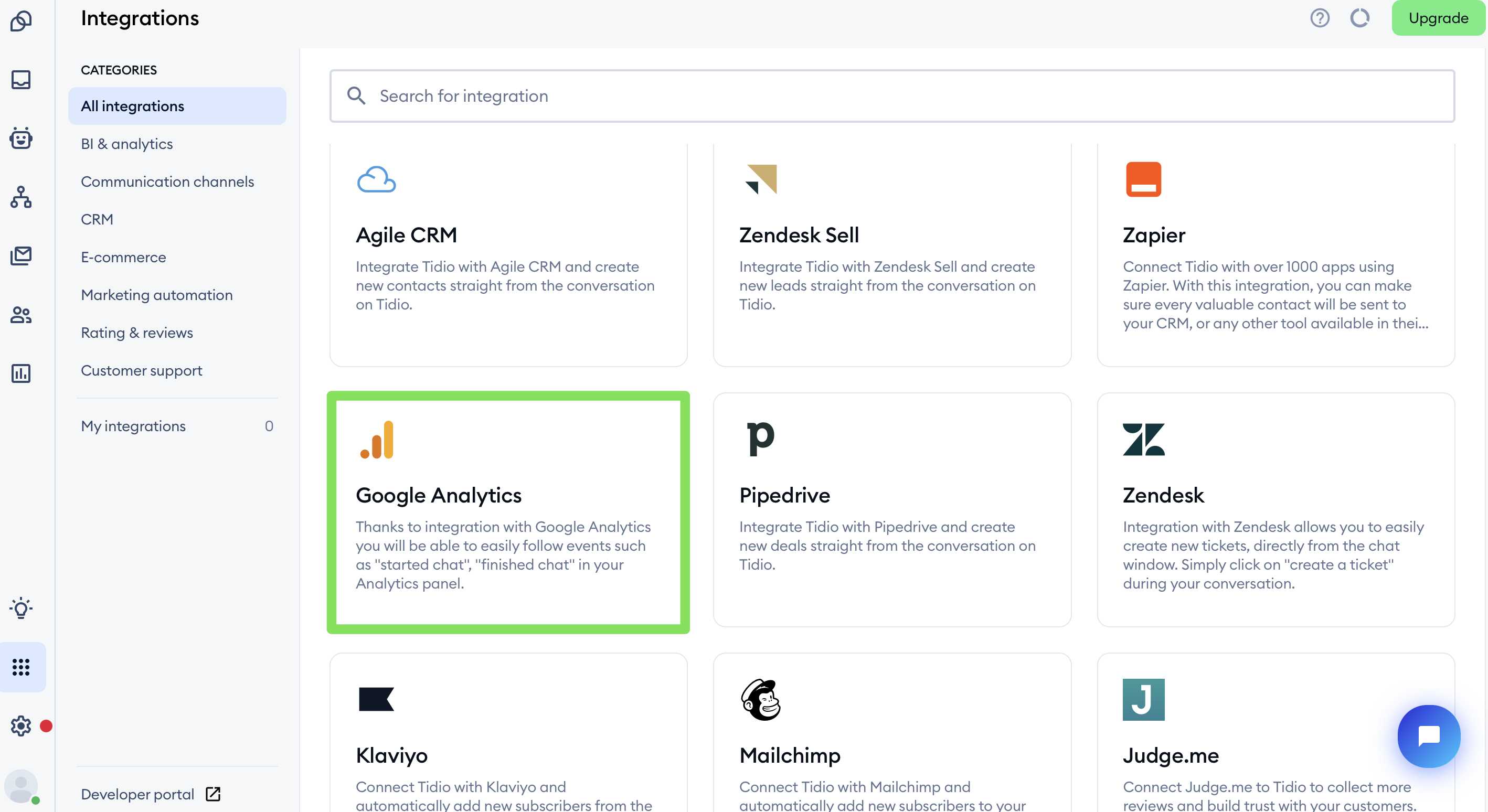This screenshot has height=812, width=1488.
Task: Open the Developer portal link
Action: pos(137,794)
